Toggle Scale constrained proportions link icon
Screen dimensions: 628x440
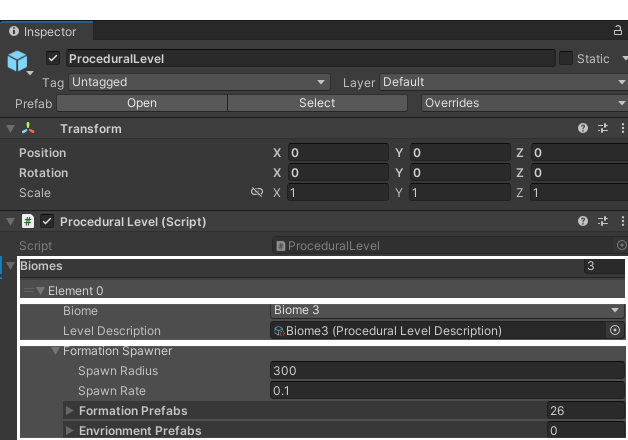(257, 193)
